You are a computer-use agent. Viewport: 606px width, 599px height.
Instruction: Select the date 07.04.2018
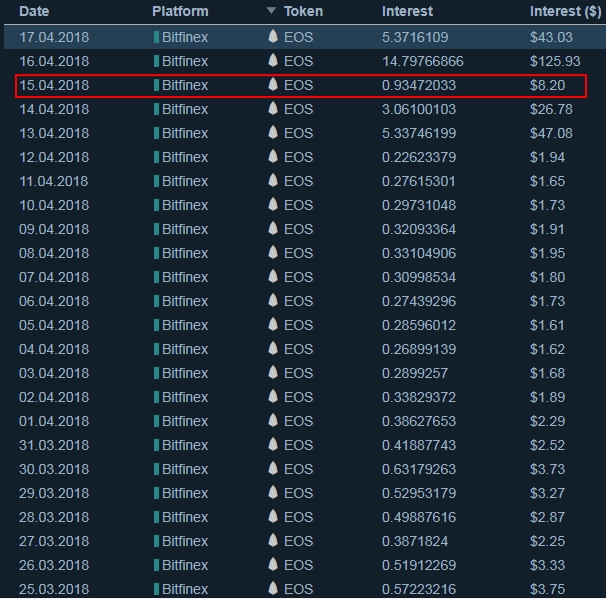pyautogui.click(x=54, y=277)
